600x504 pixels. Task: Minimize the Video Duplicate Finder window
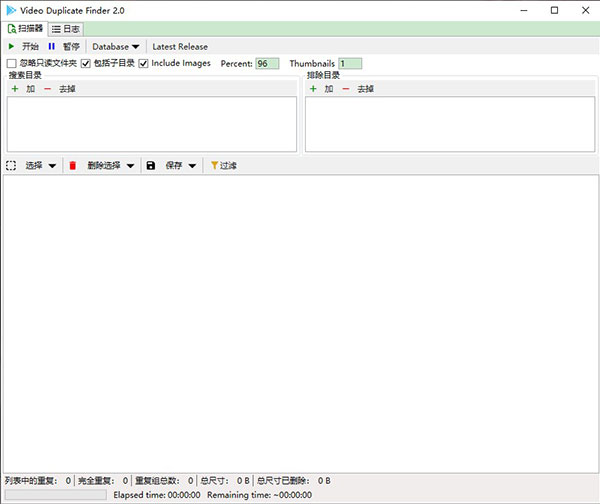(x=524, y=10)
